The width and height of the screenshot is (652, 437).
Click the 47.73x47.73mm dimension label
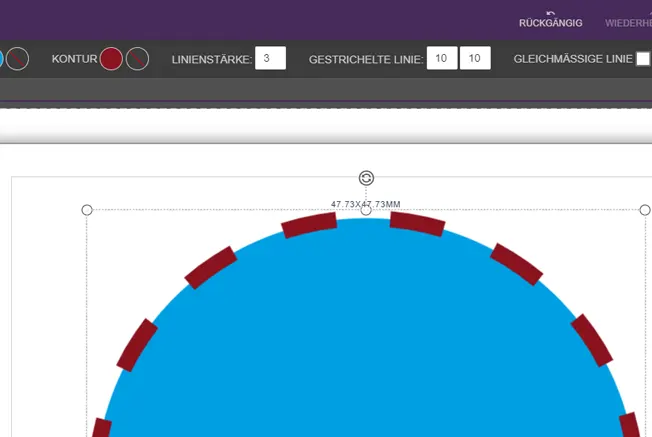point(366,204)
